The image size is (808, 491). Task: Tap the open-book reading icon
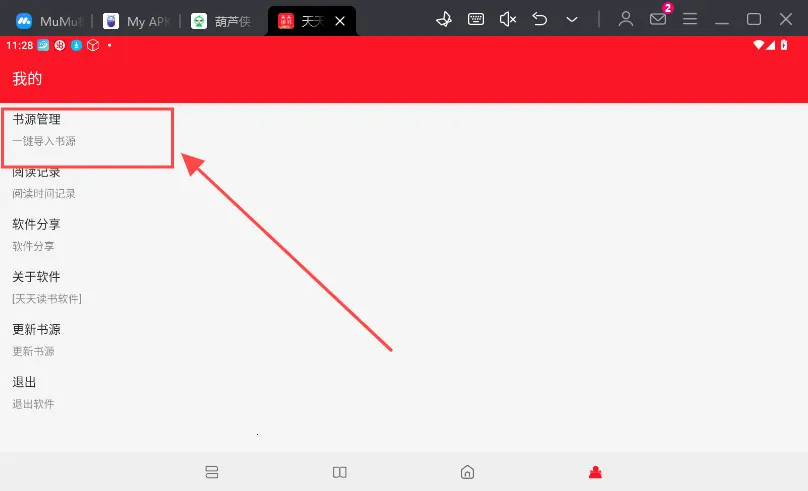point(340,472)
